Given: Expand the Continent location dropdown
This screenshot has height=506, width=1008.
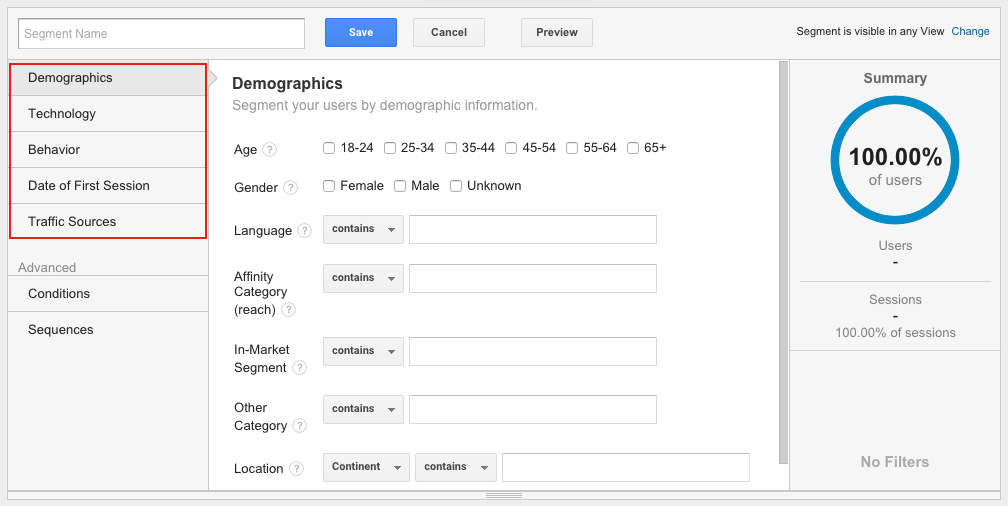Looking at the screenshot, I should 366,467.
